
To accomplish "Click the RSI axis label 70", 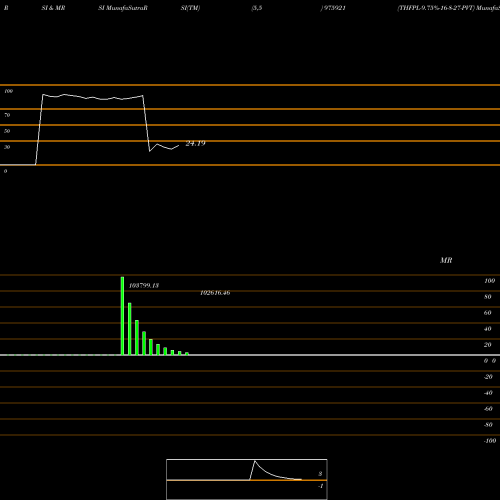I will pyautogui.click(x=7, y=115).
